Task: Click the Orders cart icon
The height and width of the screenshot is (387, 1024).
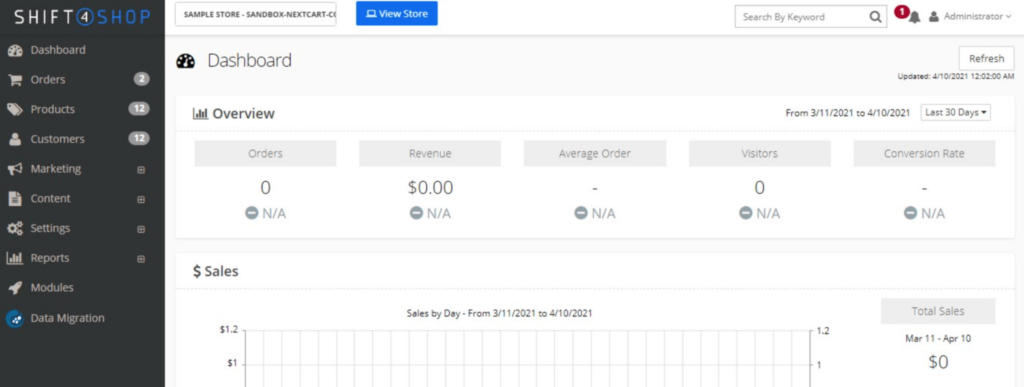Action: pyautogui.click(x=15, y=80)
